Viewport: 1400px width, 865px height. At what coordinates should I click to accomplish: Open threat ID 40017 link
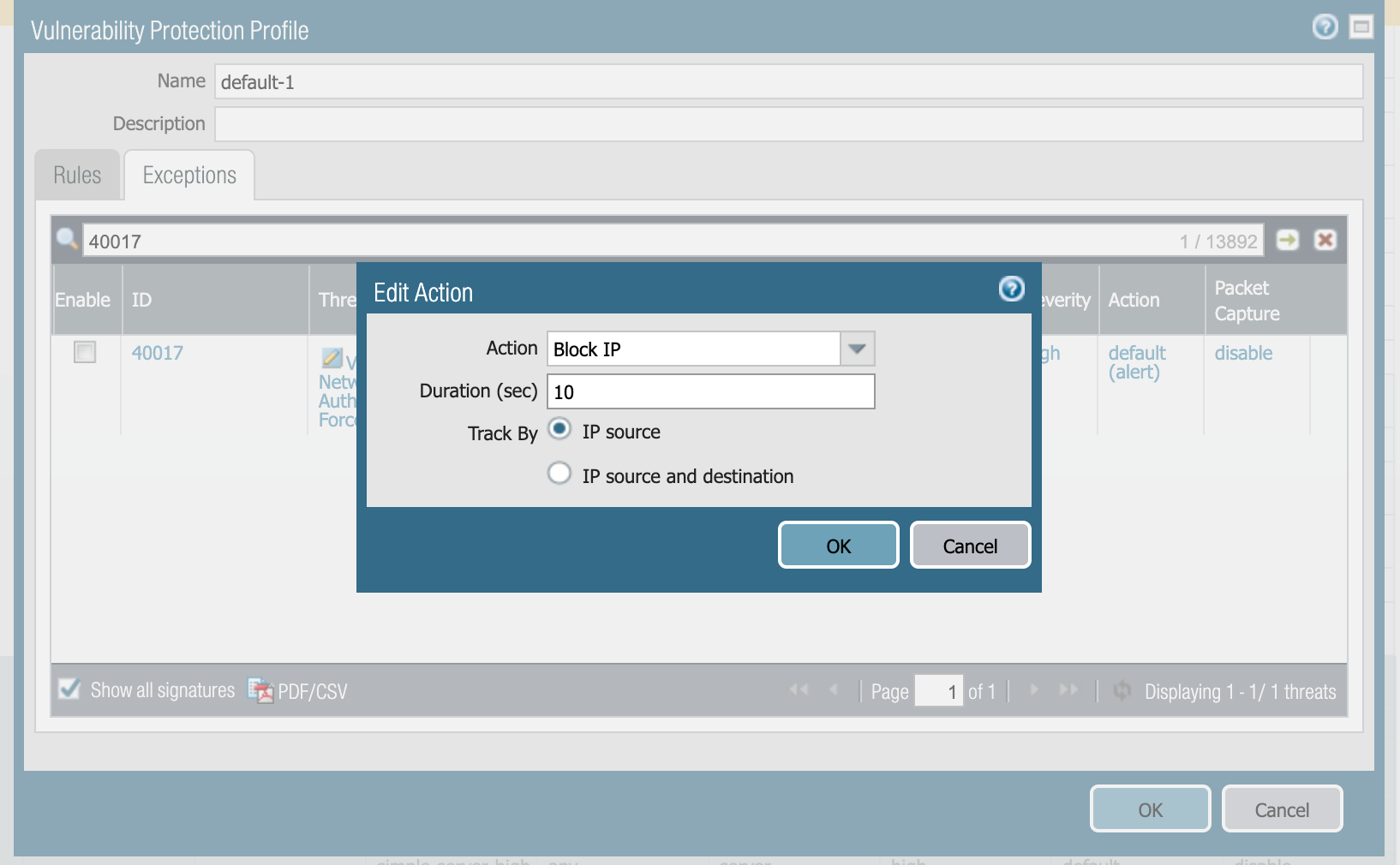(158, 353)
